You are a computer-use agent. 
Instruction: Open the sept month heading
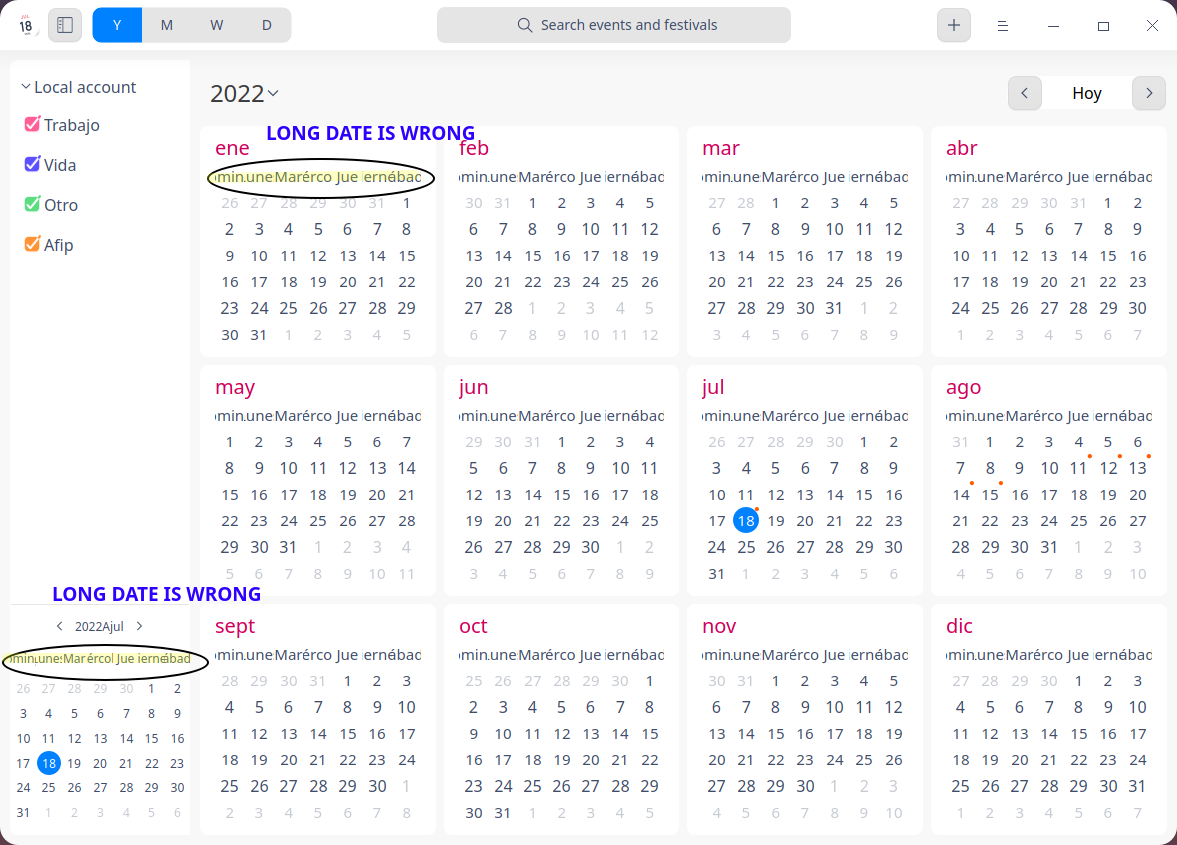coord(235,626)
